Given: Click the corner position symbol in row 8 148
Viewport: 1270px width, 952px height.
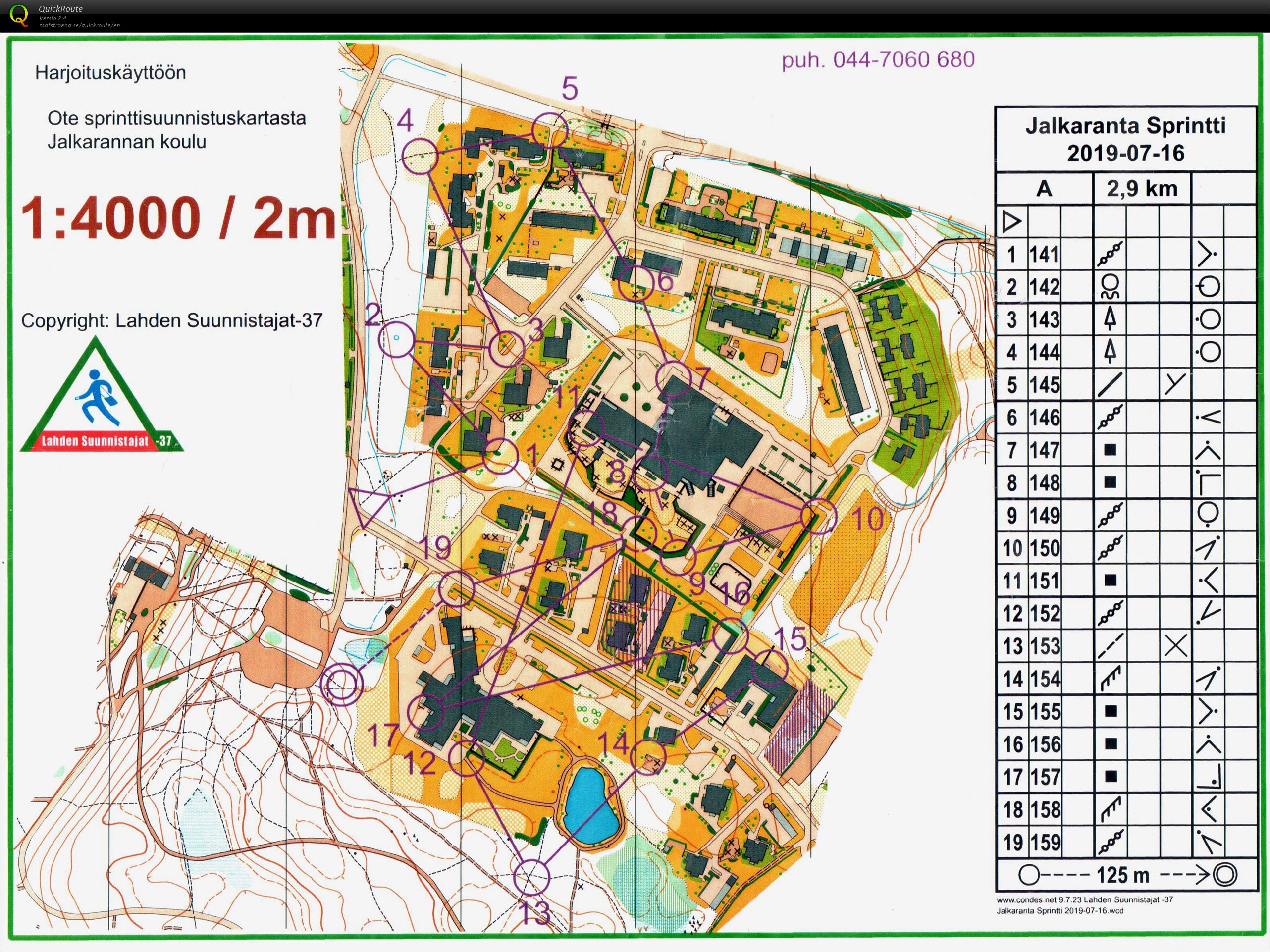Looking at the screenshot, I should (x=1208, y=482).
